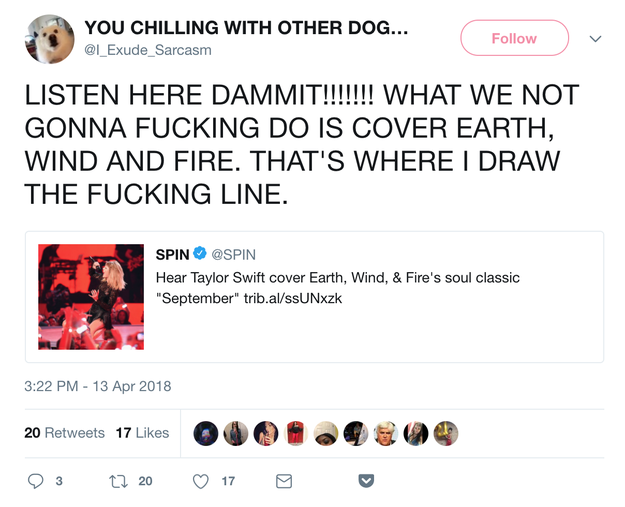Click the SPIN account name in quote
This screenshot has height=507, width=625.
[173, 254]
